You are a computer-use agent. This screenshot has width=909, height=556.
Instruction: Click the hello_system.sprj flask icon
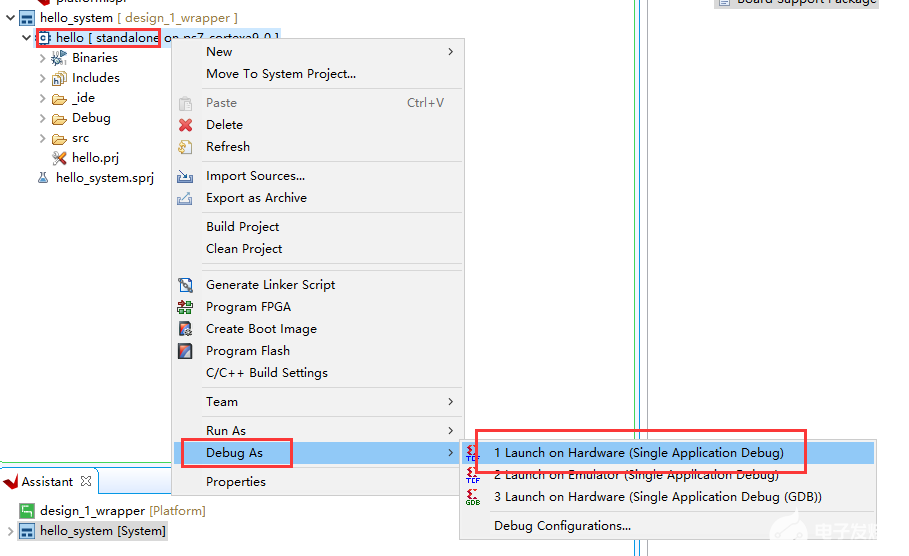pyautogui.click(x=43, y=177)
